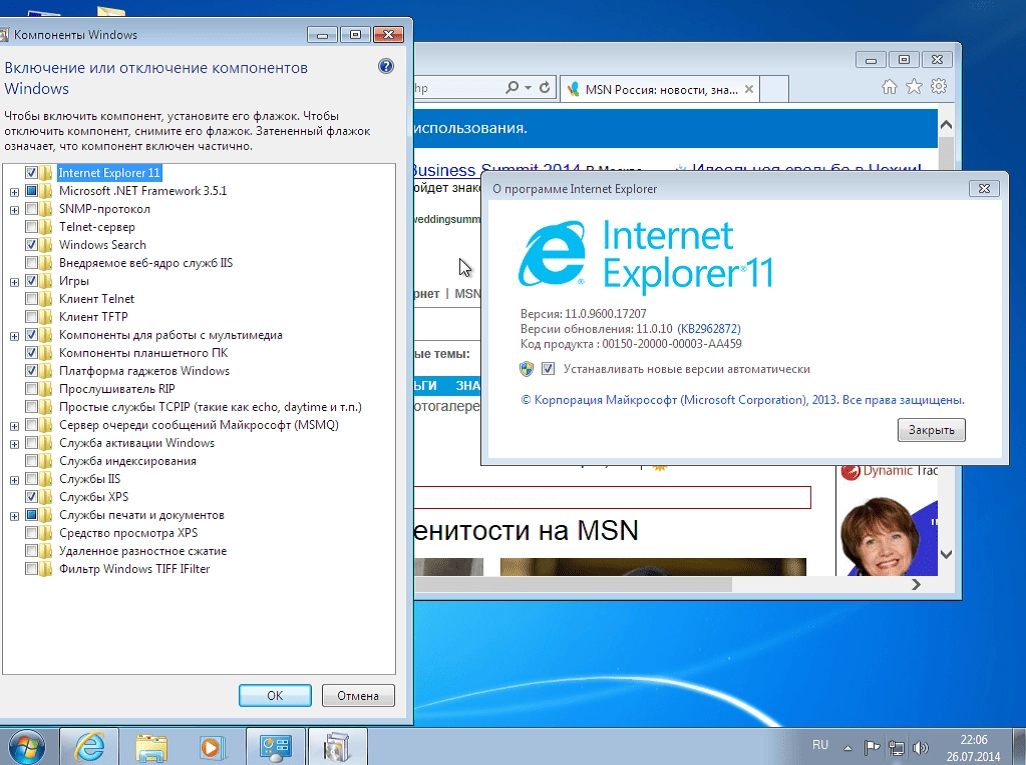Screen dimensions: 1026x765
Task: Expand Microsoft .NET Framework 3.5.1 node
Action: (x=14, y=192)
